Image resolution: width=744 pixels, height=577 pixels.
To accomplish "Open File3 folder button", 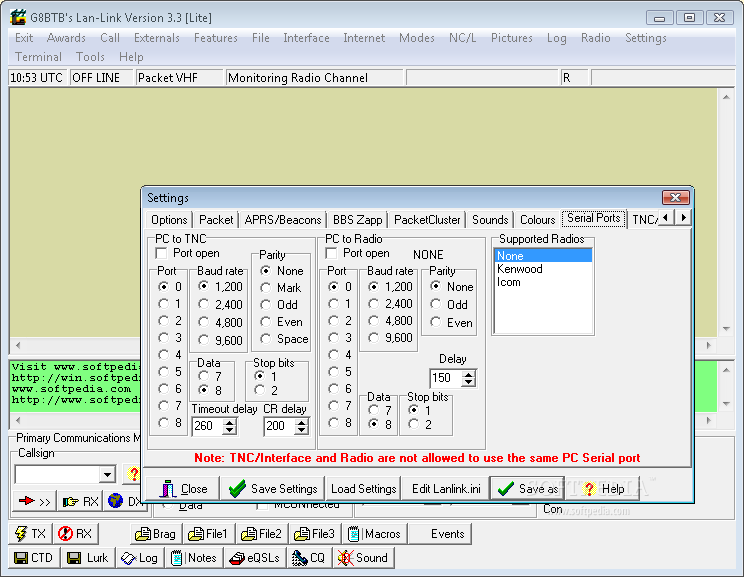I will point(315,534).
